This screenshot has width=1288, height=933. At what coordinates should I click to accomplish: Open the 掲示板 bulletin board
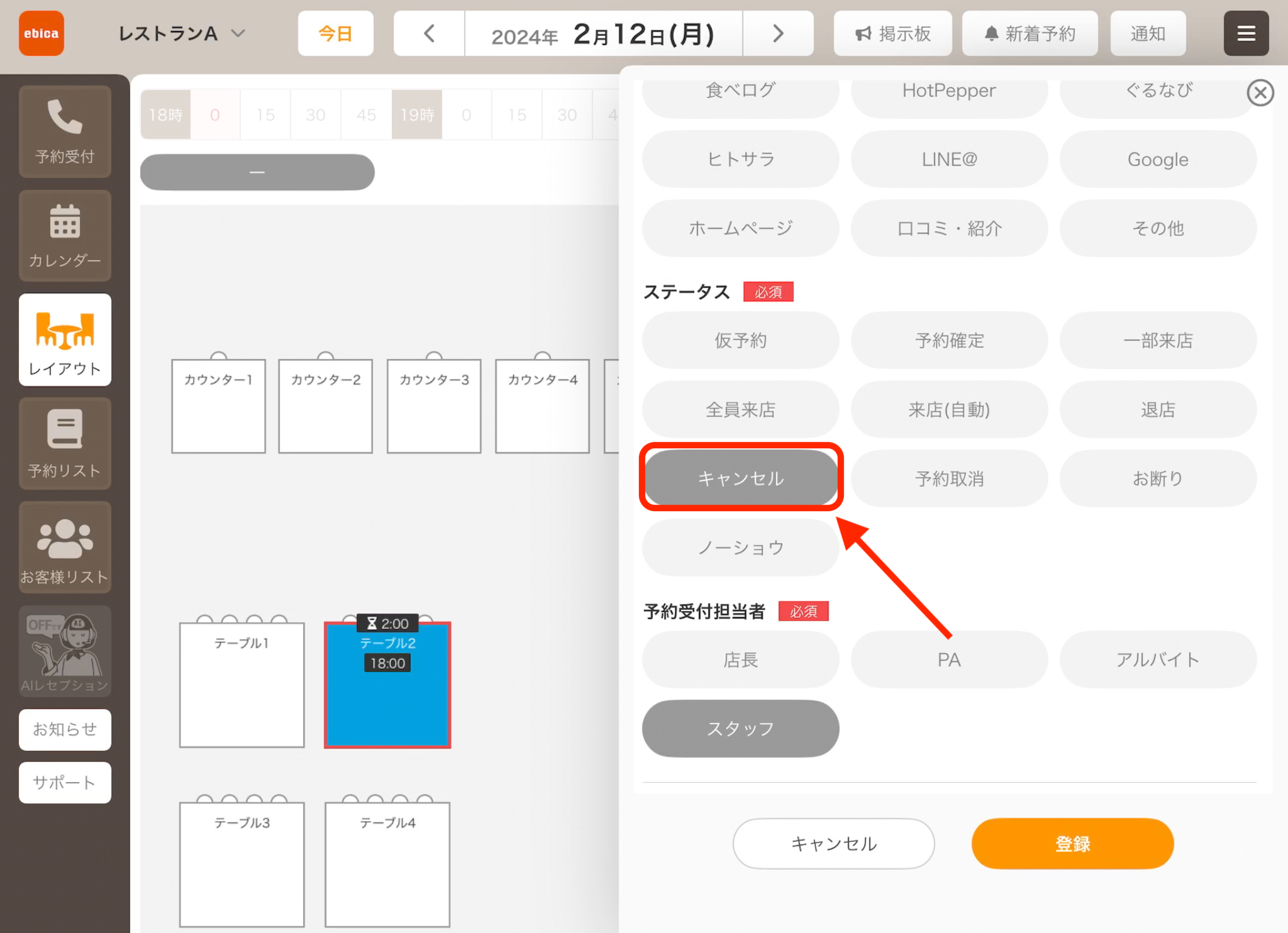tap(893, 33)
